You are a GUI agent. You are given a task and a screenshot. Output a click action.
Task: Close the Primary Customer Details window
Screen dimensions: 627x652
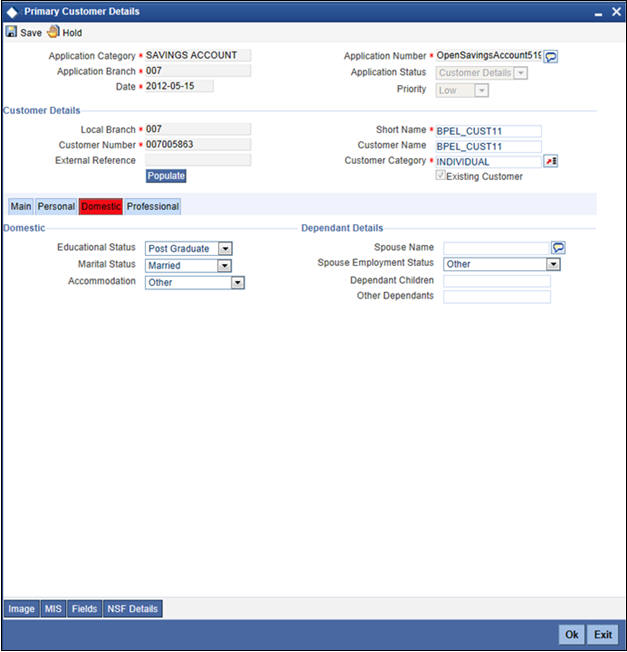tap(616, 12)
